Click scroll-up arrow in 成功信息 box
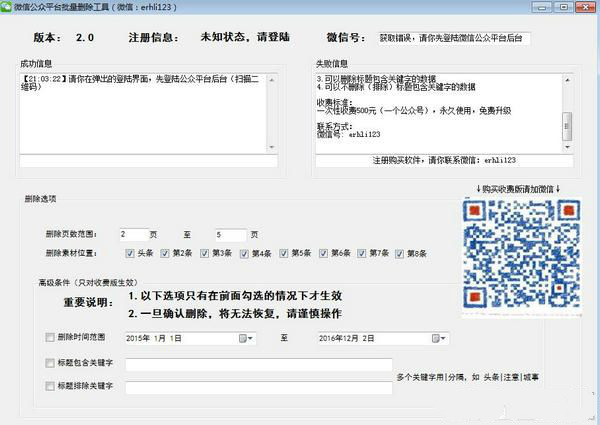This screenshot has height=425, width=600. (272, 80)
